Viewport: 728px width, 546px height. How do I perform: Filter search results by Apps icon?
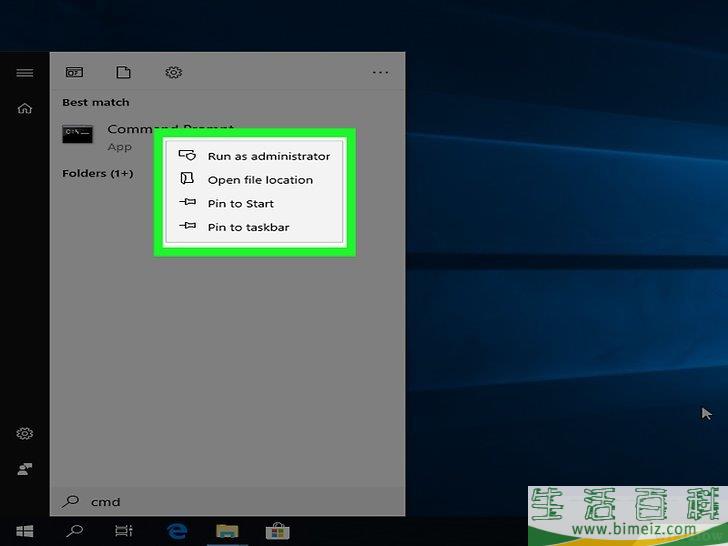point(74,73)
